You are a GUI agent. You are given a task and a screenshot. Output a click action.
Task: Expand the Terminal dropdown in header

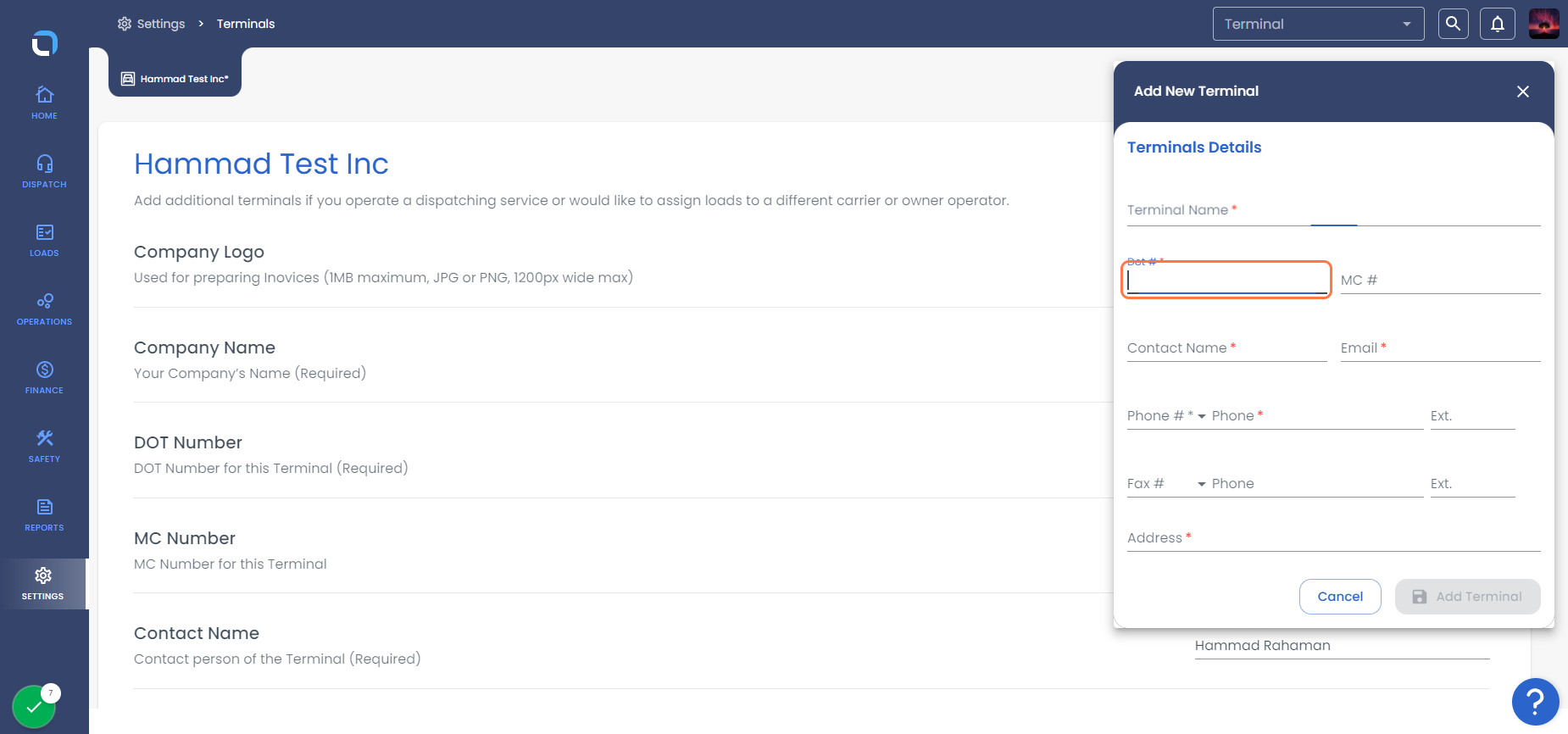click(1318, 24)
